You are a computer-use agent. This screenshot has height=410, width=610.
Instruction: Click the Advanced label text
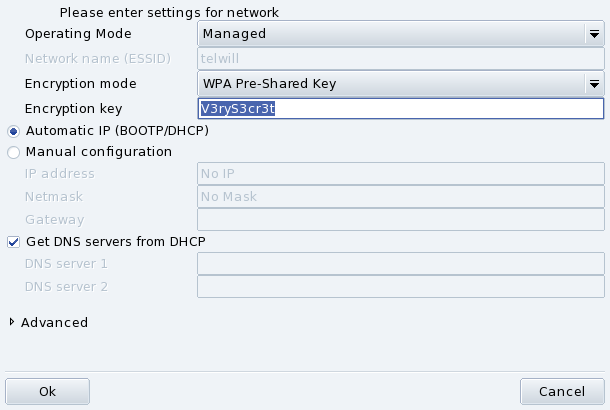[54, 323]
